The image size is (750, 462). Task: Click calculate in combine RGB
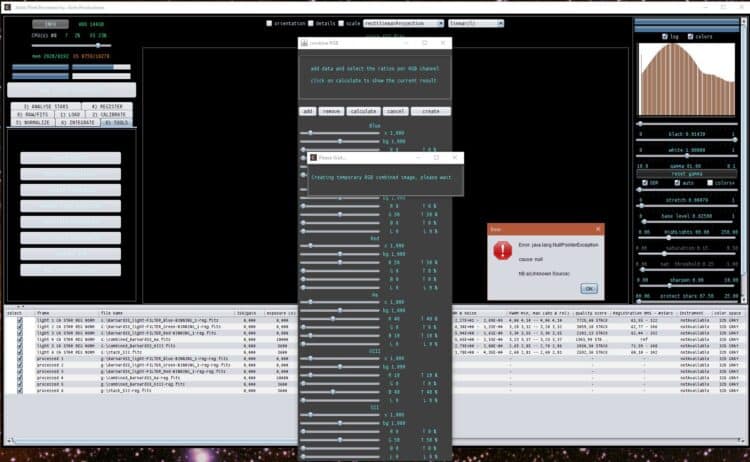point(364,111)
